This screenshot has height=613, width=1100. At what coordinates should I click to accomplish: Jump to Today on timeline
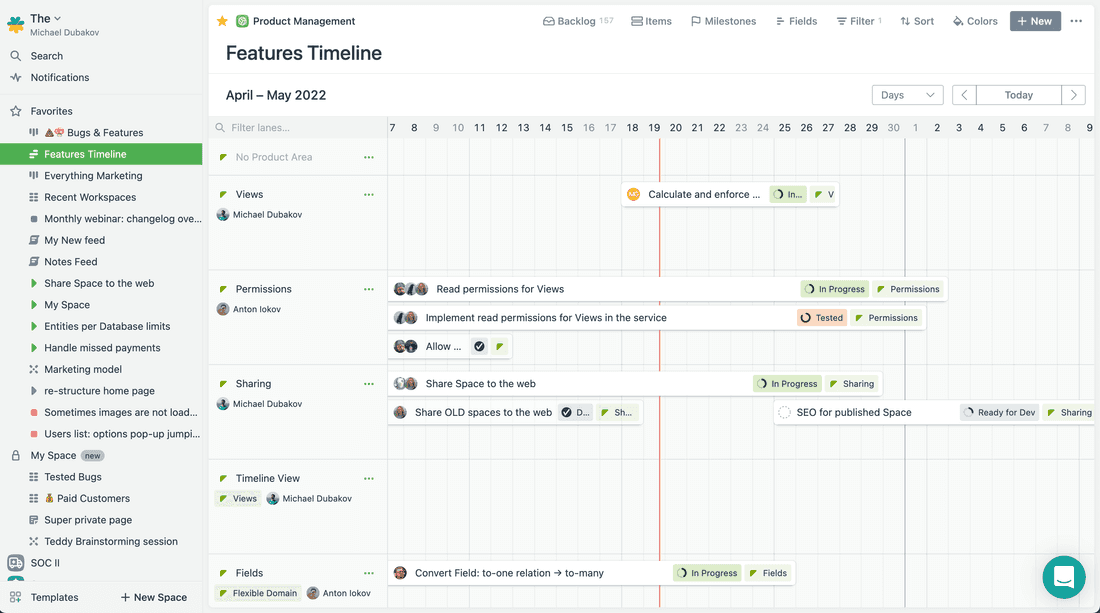pos(1018,95)
